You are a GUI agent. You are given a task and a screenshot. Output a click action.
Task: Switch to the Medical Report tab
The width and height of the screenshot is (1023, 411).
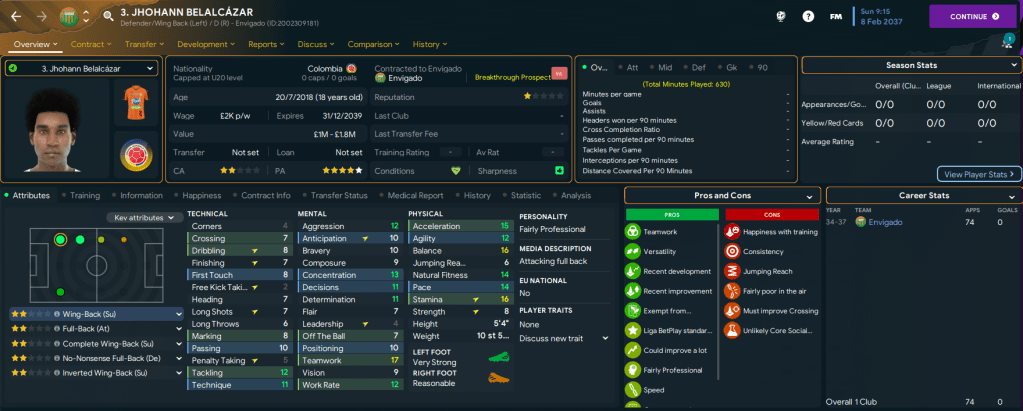click(x=415, y=196)
